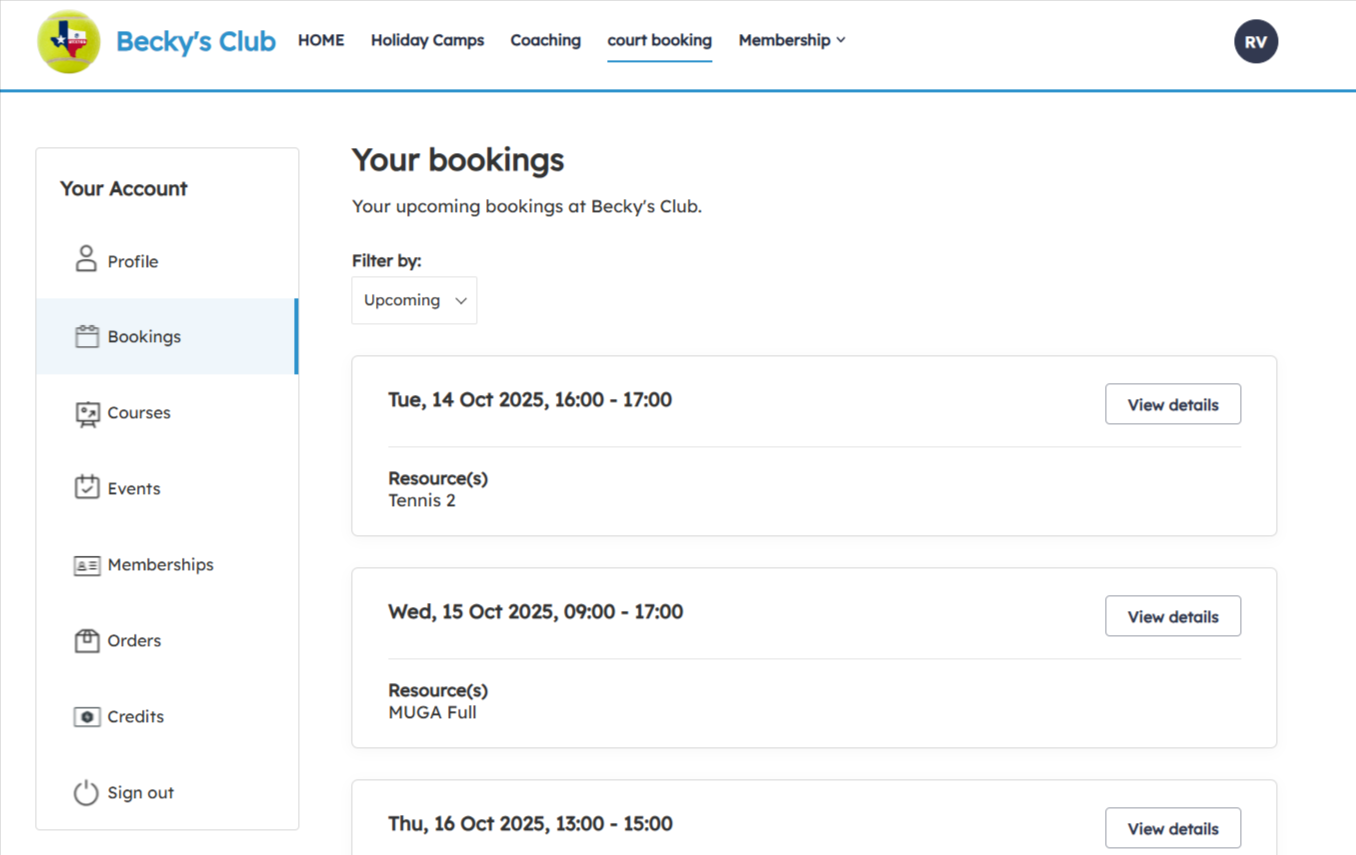Click the Memberships card icon

pos(87,565)
